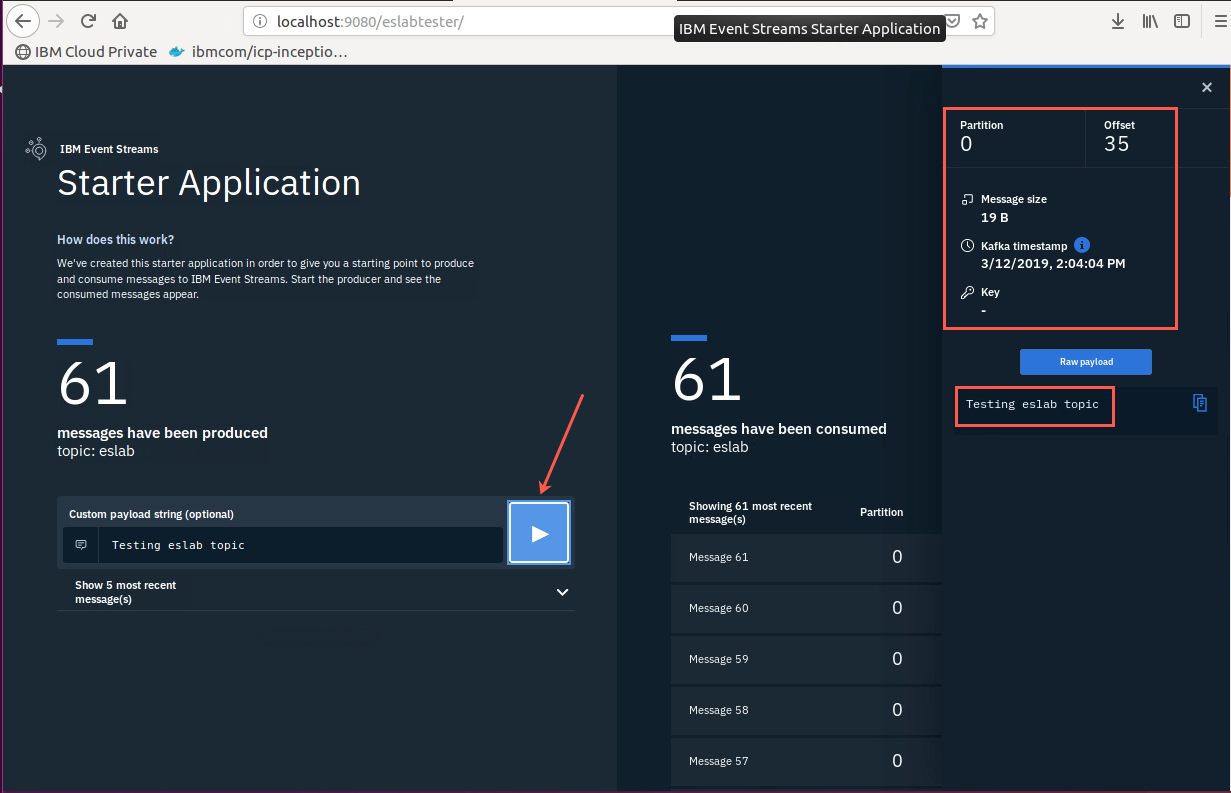Click 'How does this work?' heading

click(x=115, y=240)
